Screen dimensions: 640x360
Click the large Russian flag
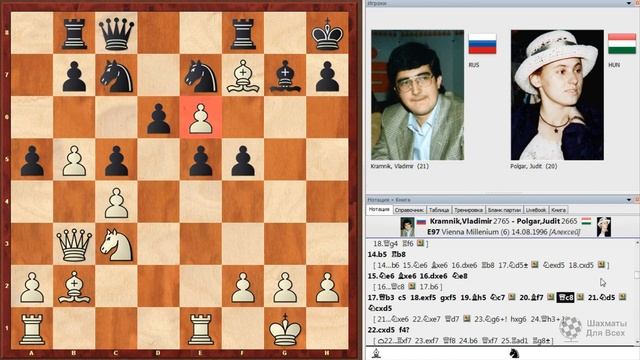[x=482, y=44]
